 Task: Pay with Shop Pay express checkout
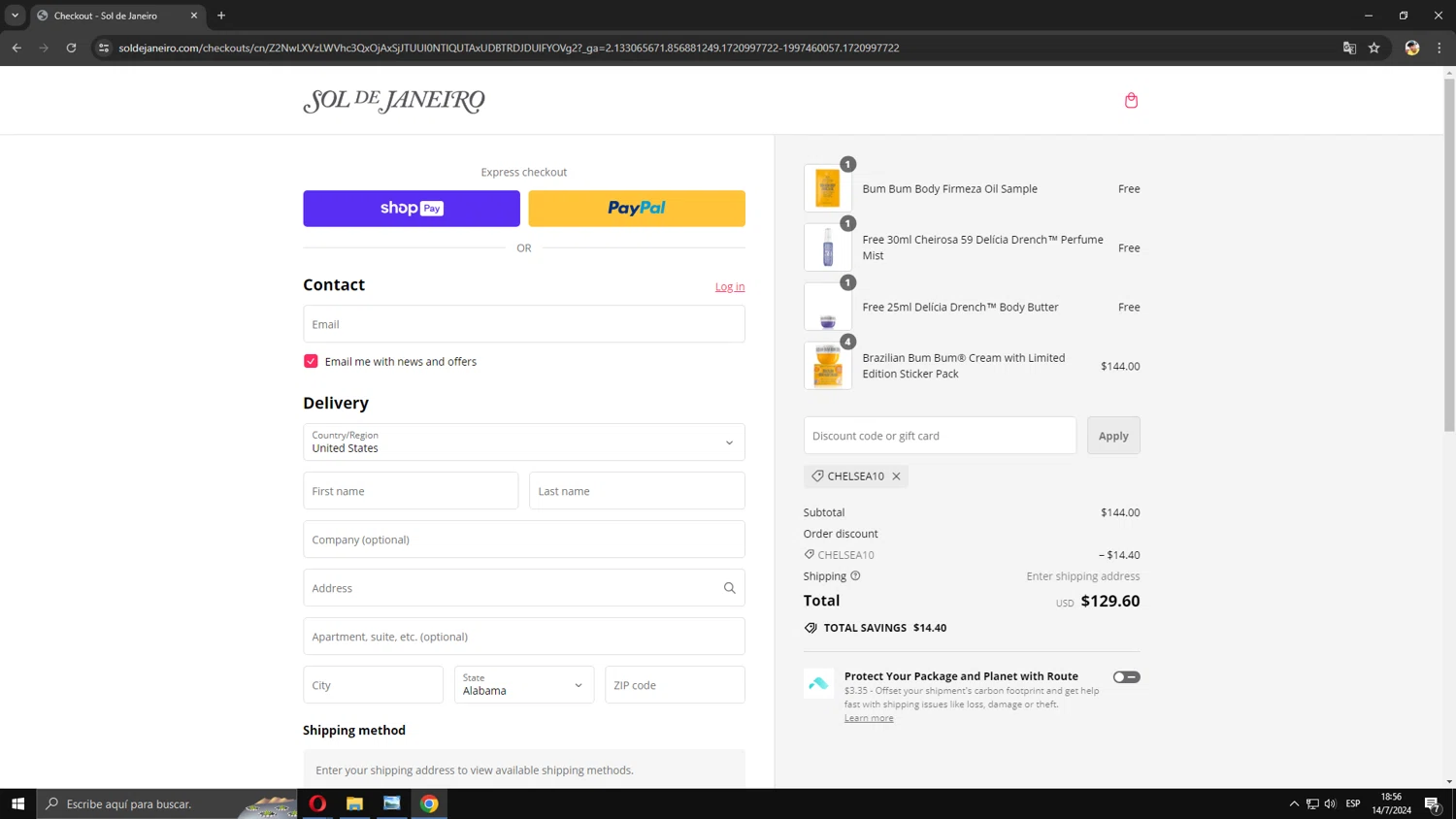412,209
